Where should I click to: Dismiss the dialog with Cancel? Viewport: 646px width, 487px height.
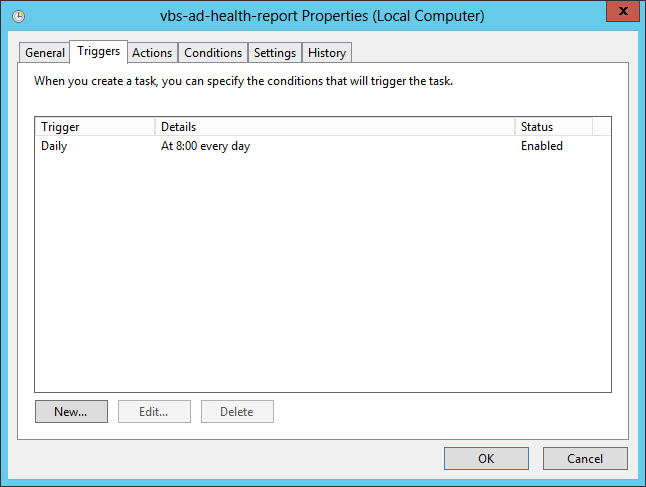(585, 458)
